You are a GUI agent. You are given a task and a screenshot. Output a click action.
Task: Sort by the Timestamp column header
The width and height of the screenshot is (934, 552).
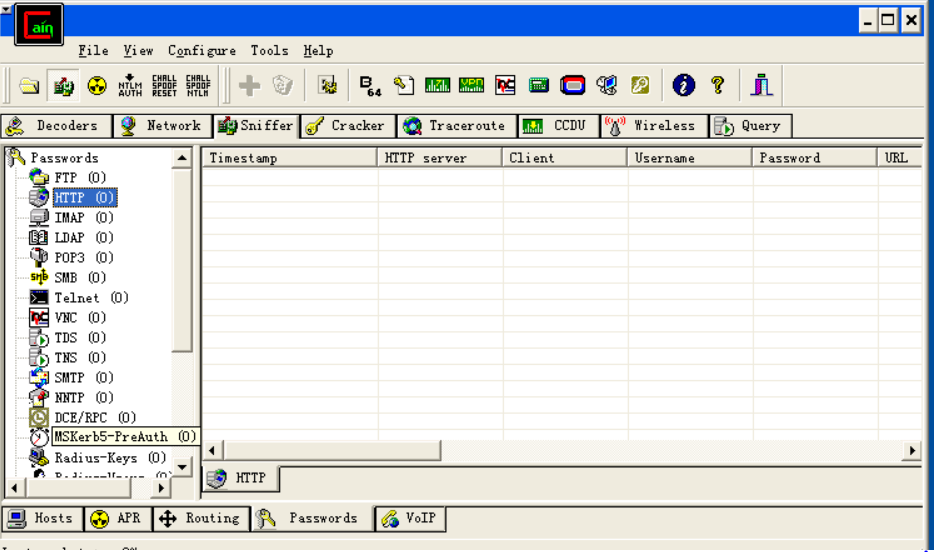point(289,158)
